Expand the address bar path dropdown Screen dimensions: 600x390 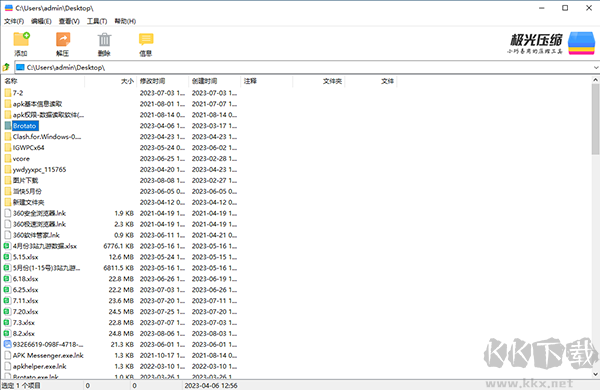pyautogui.click(x=596, y=67)
